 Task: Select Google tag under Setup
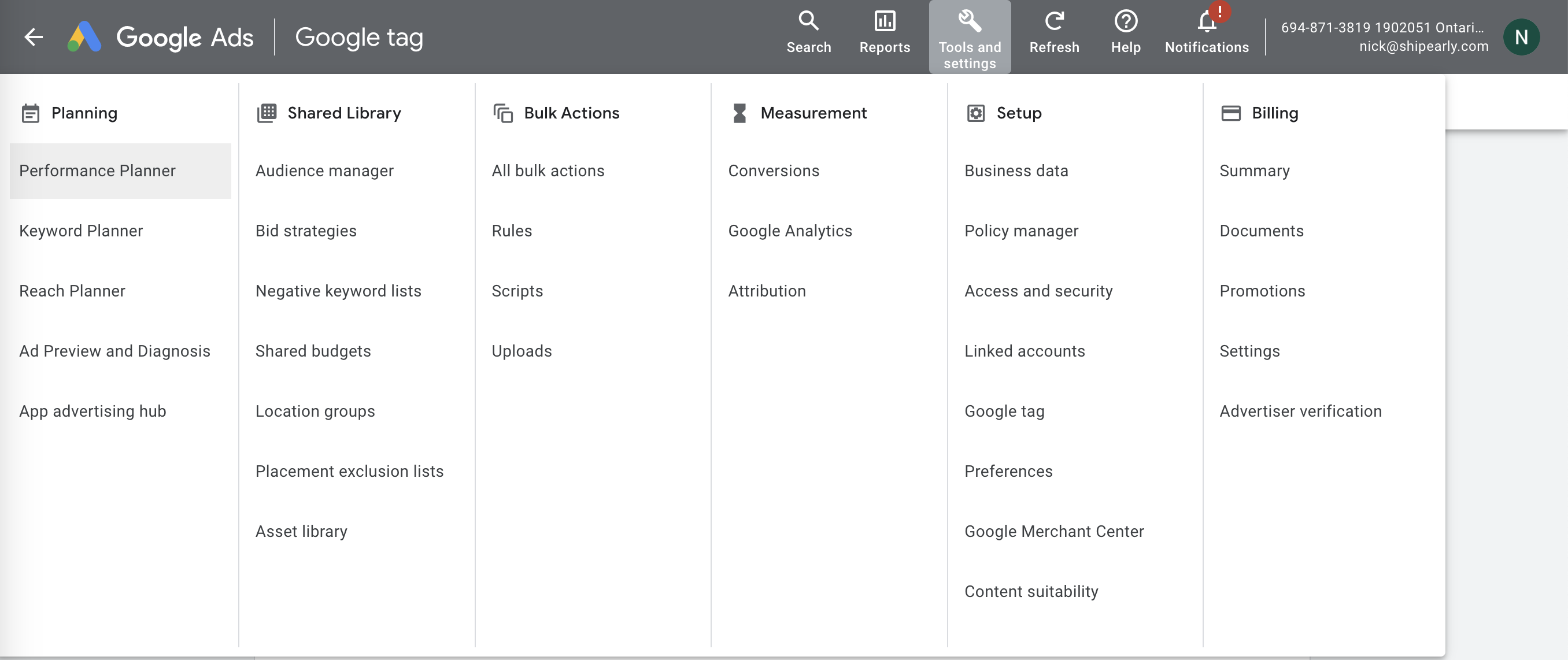pyautogui.click(x=1005, y=412)
